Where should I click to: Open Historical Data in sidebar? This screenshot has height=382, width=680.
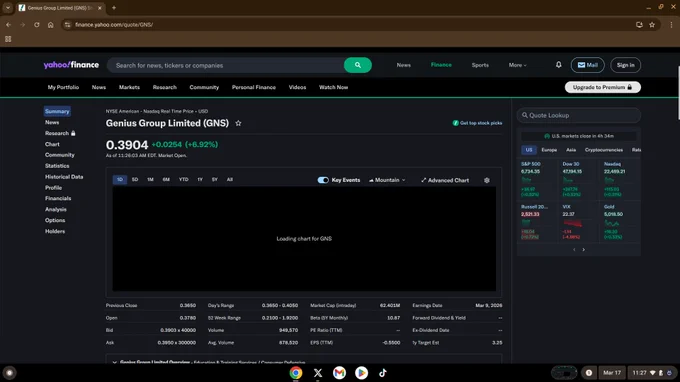[x=64, y=176]
